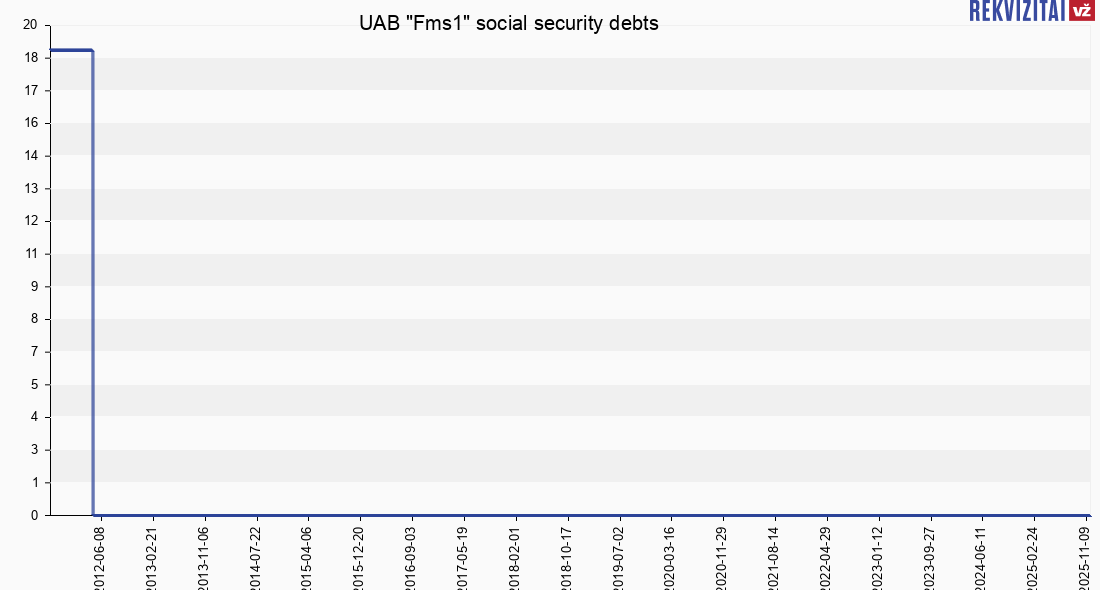Click the chart title "Fms1" social security debts
Image resolution: width=1100 pixels, height=590 pixels.
(x=509, y=23)
